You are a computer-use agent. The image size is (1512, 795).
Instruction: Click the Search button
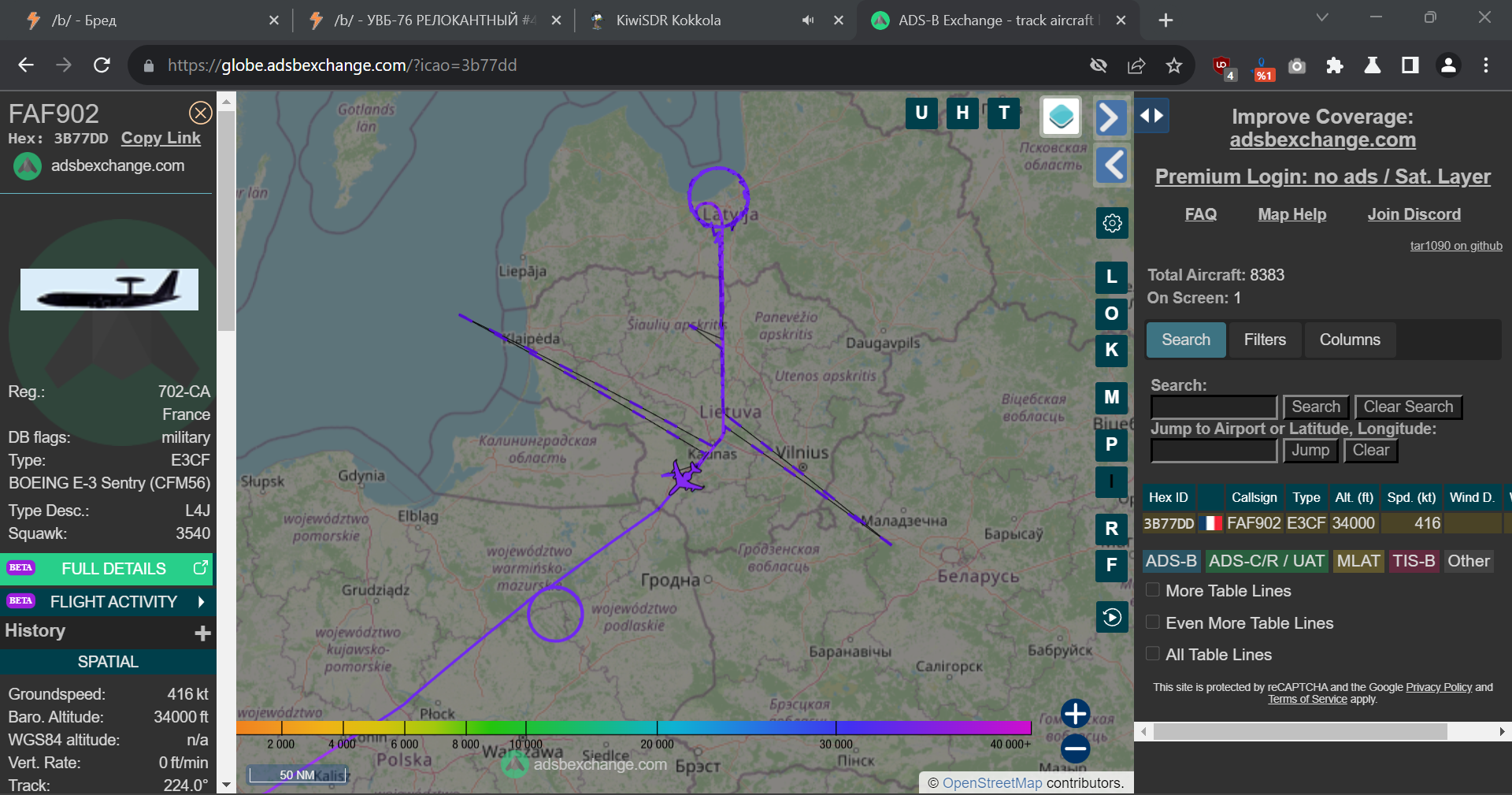coord(1316,407)
